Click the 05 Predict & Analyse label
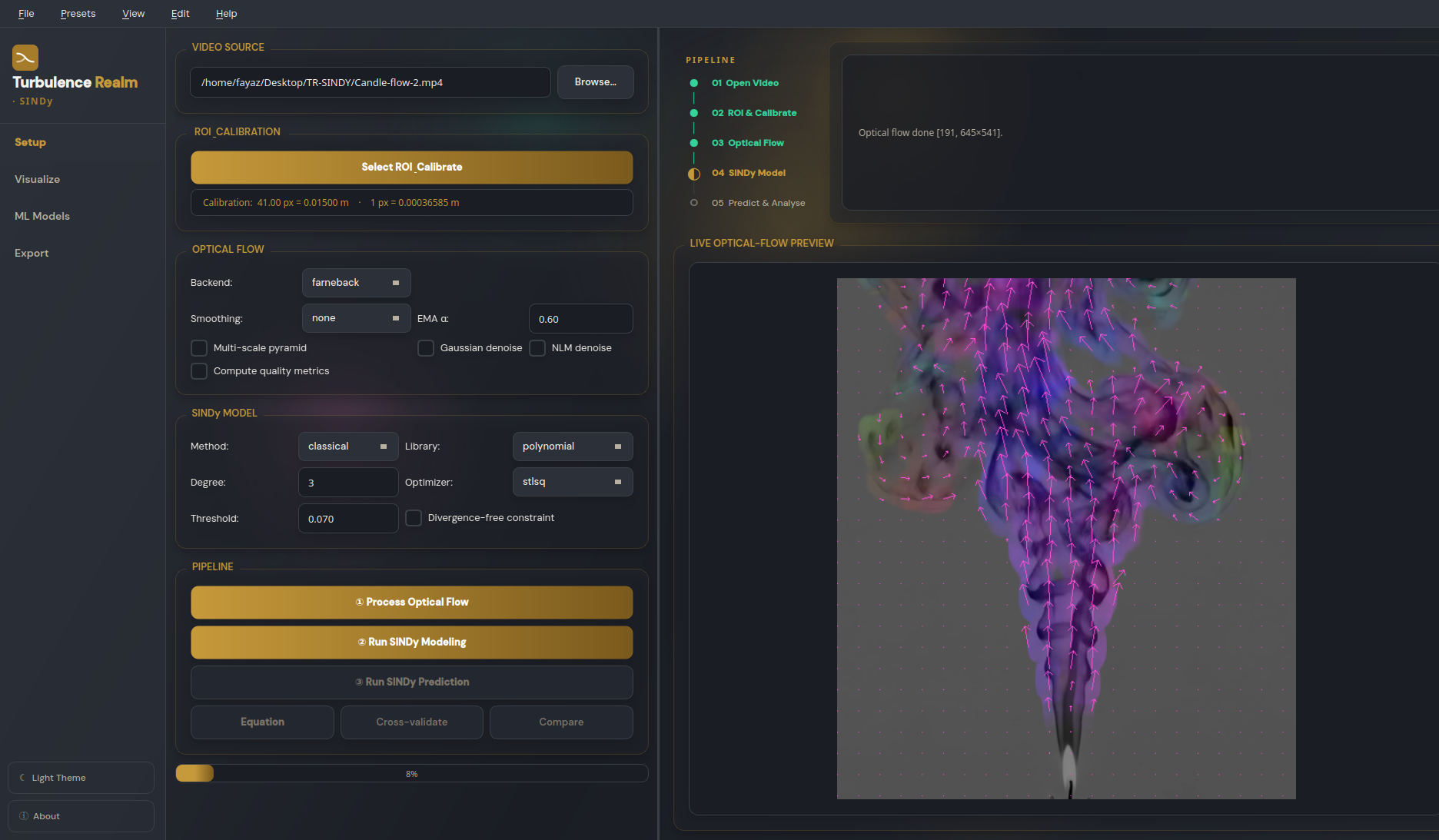1439x840 pixels. (x=758, y=203)
